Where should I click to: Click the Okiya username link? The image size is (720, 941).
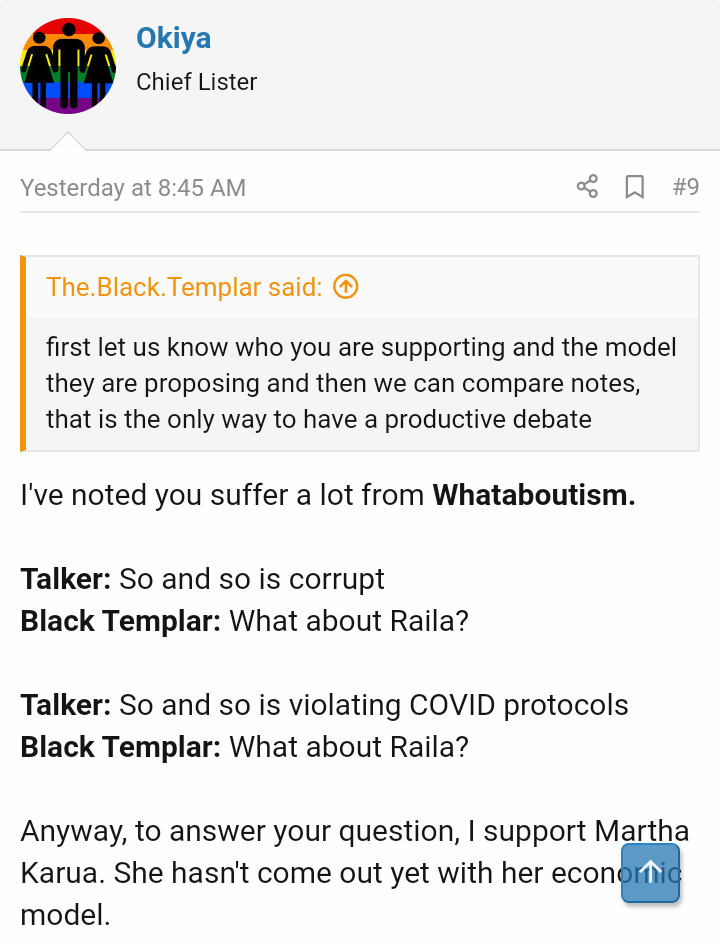tap(173, 38)
